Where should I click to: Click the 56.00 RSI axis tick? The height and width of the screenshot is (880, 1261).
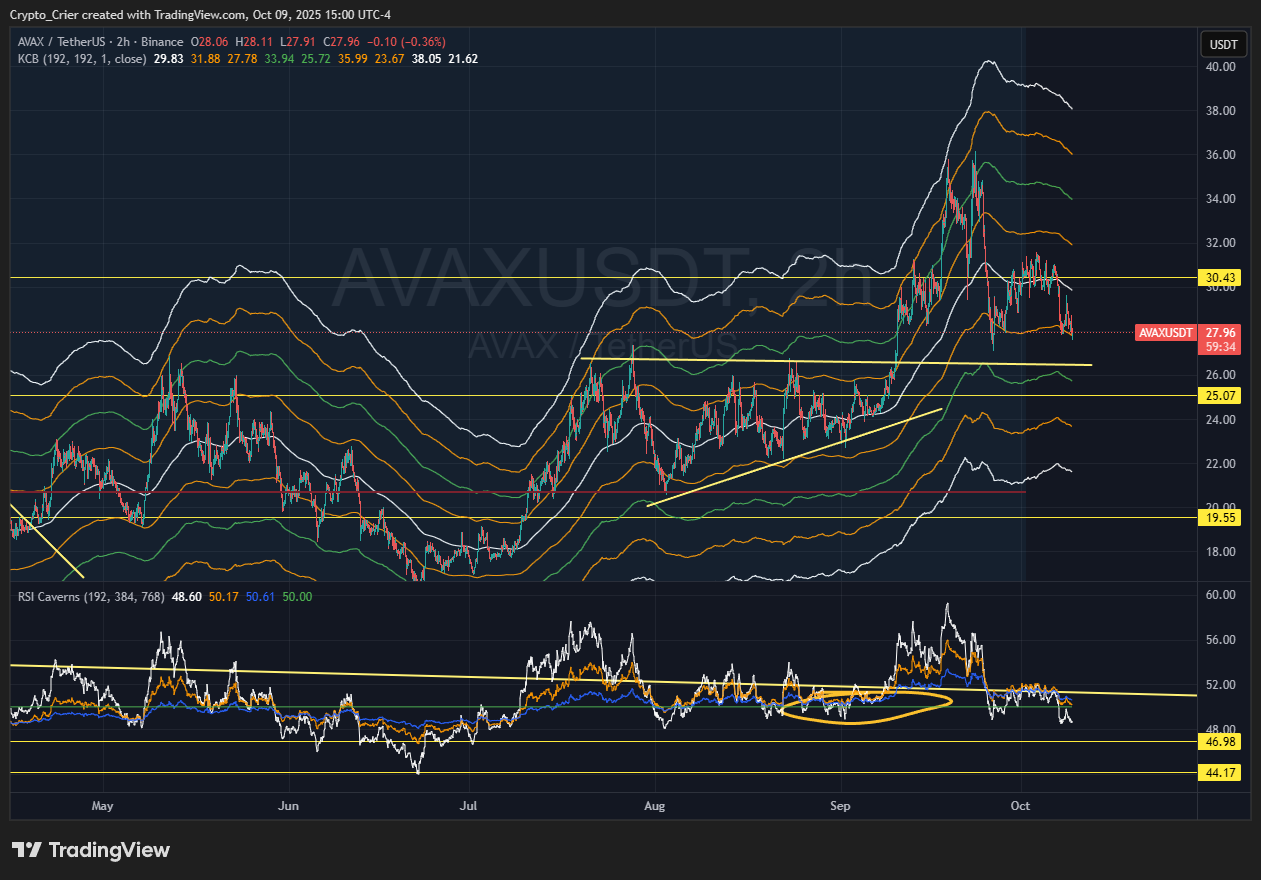tap(1221, 640)
